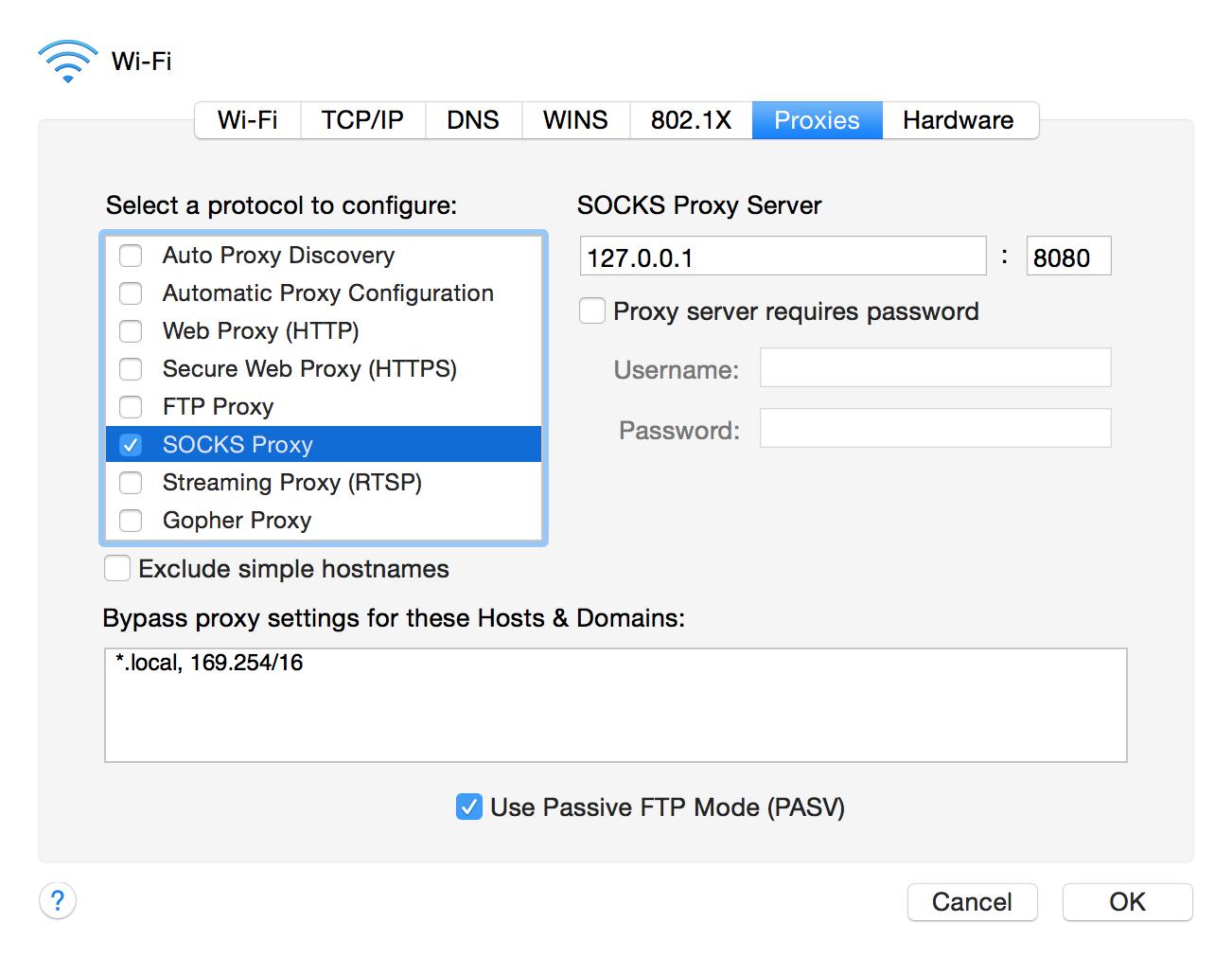Screen dimensions: 1232x958
Task: Disable Use Passive FTP Mode checkbox
Action: pyautogui.click(x=469, y=807)
